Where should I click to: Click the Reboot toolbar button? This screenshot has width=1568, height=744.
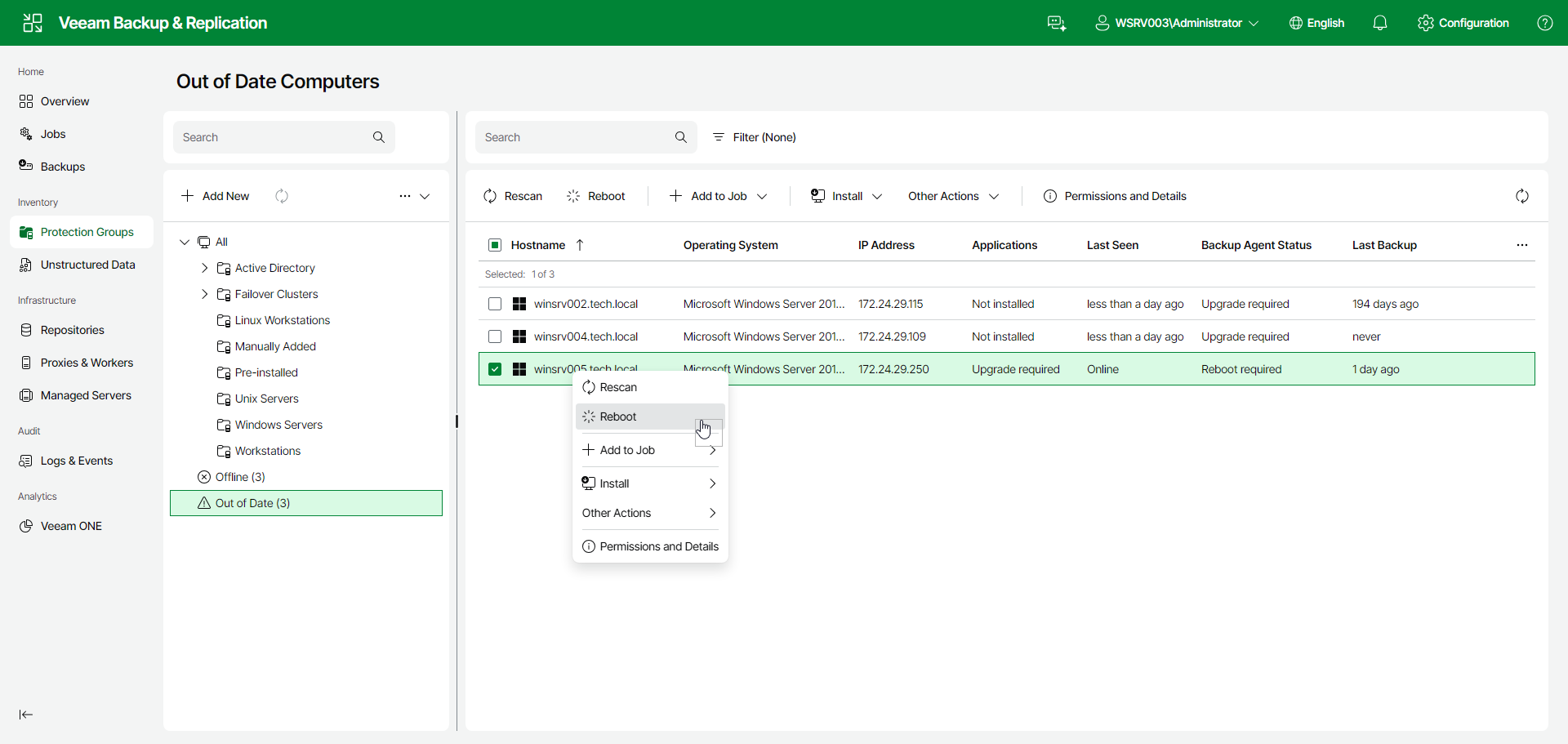pyautogui.click(x=596, y=196)
